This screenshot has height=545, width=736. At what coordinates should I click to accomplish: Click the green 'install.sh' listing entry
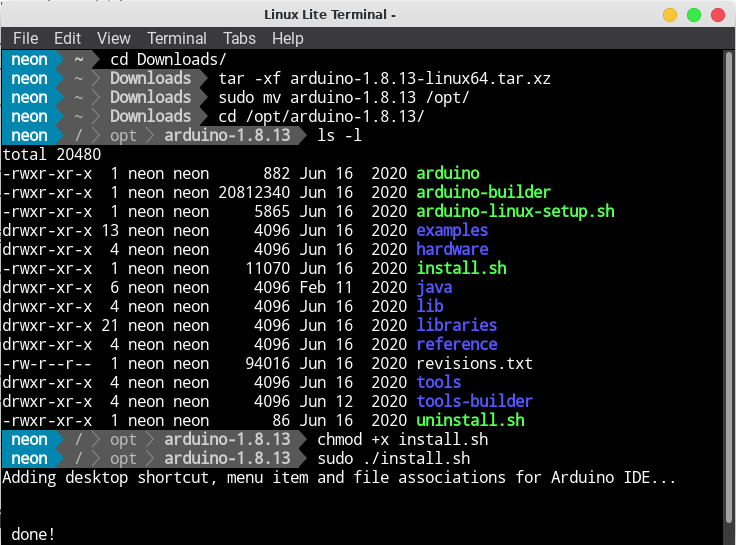[461, 268]
